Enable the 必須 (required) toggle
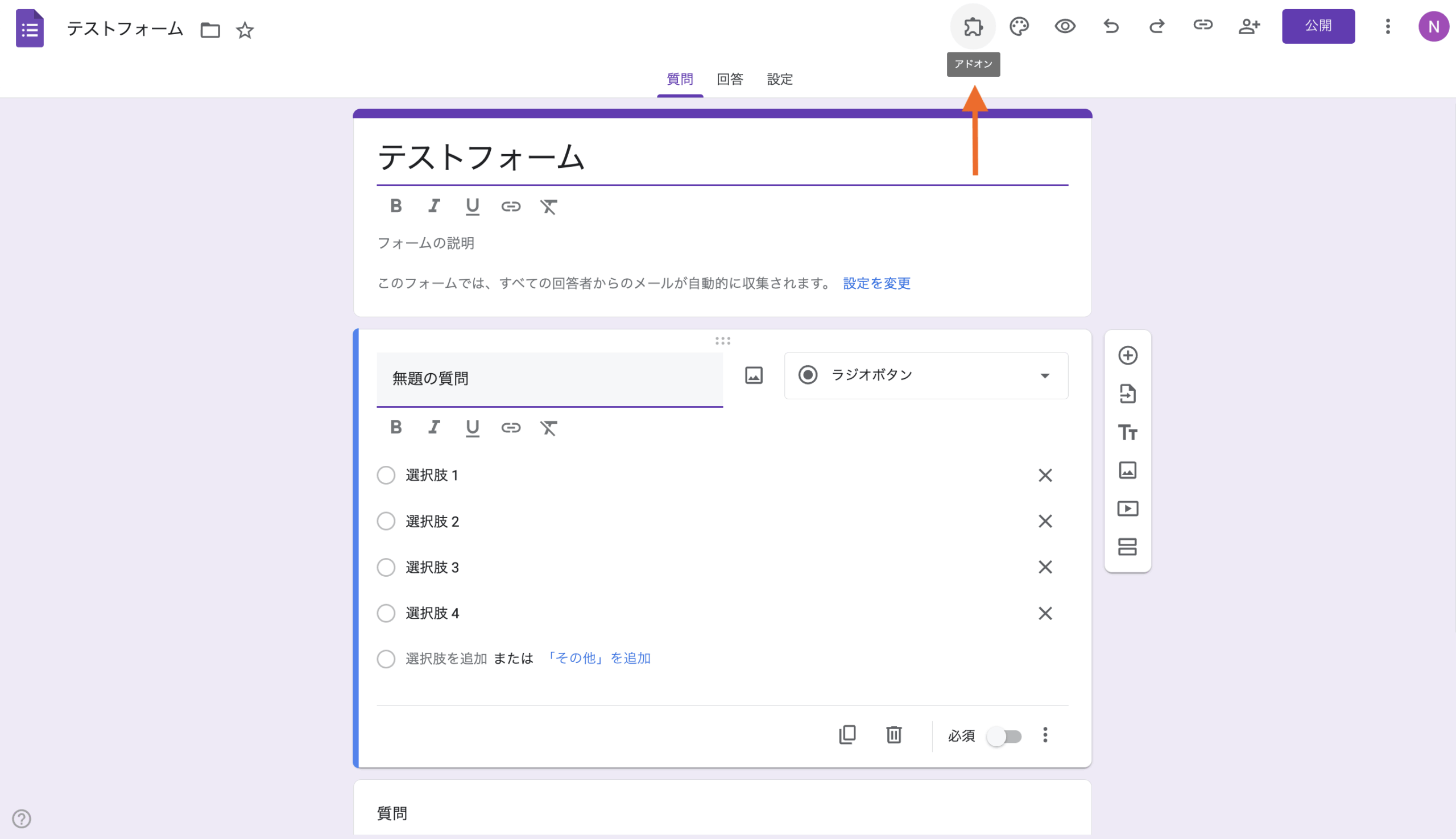 tap(1005, 736)
